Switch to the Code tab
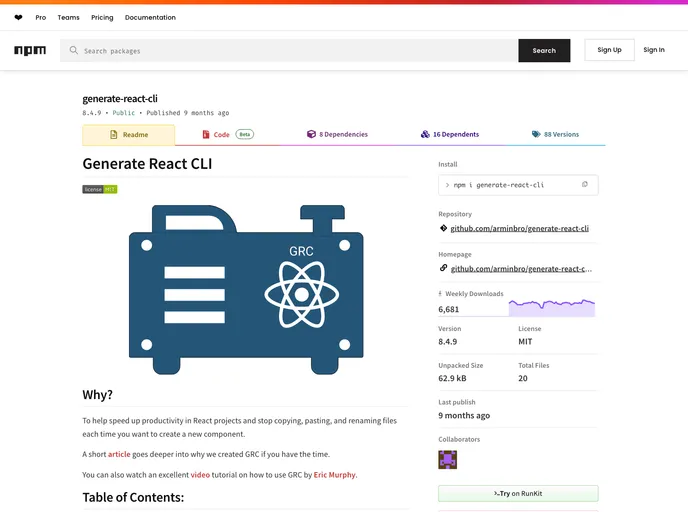This screenshot has width=688, height=512. 227,135
